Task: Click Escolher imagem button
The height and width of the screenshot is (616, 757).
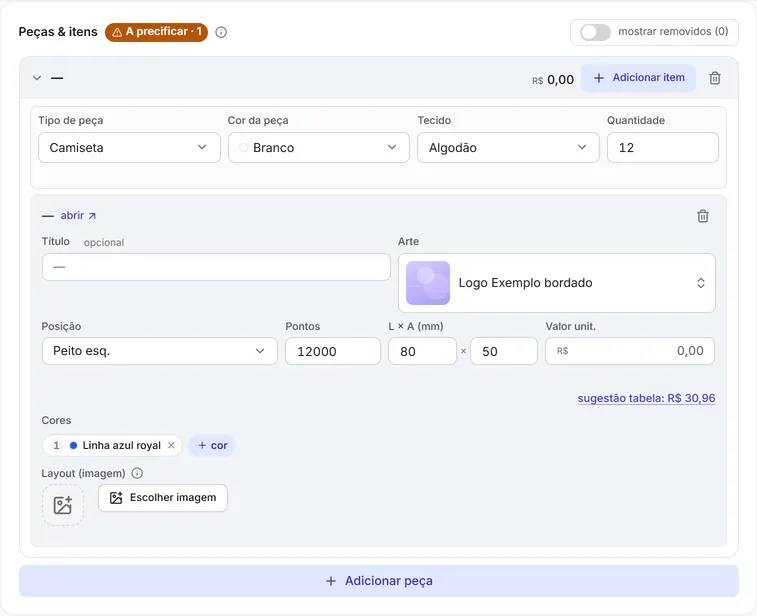Action: coord(163,498)
